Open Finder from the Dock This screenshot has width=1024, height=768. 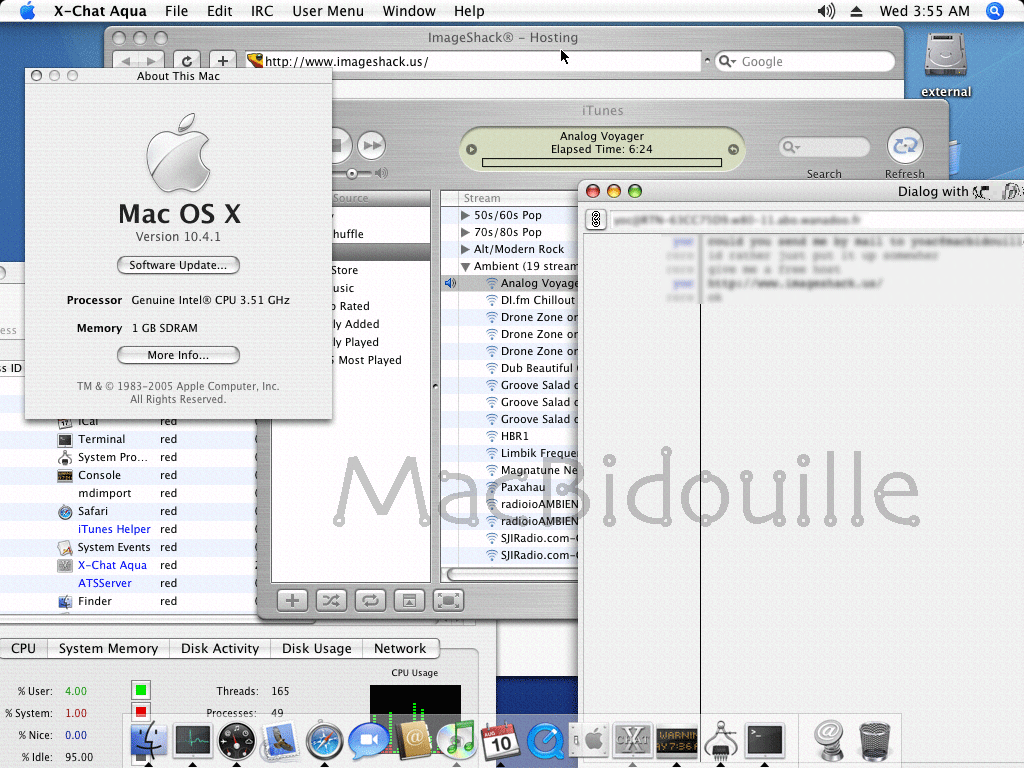point(149,741)
